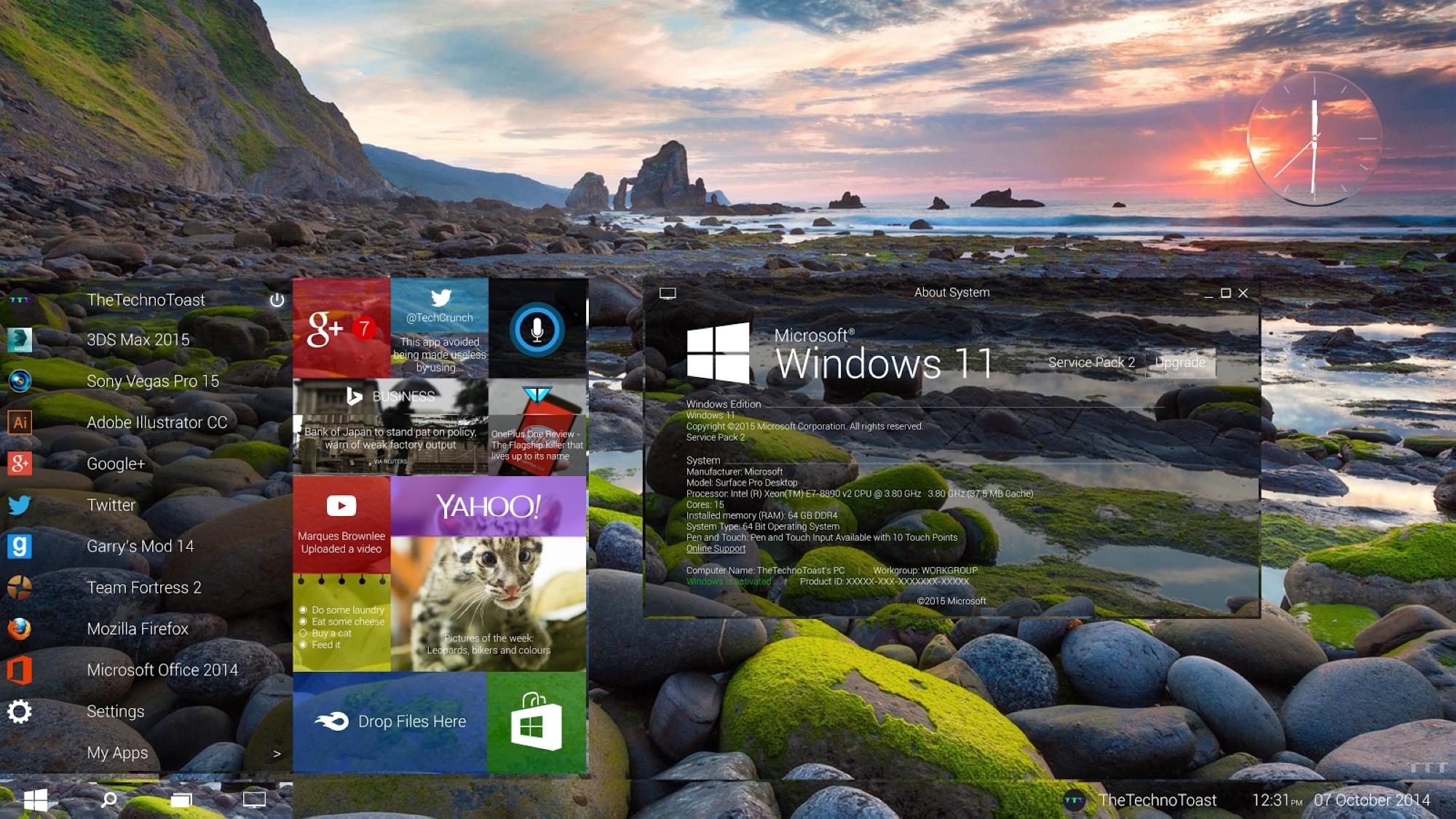Open the Online Support link
This screenshot has width=1456, height=819.
(x=716, y=549)
